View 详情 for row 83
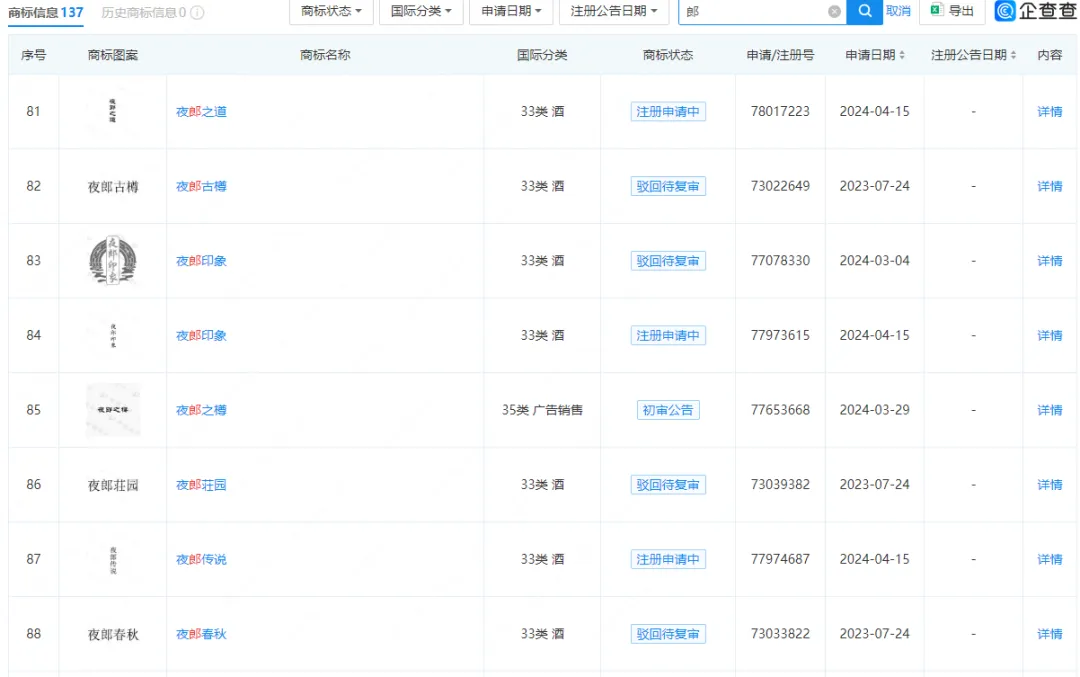 pyautogui.click(x=1050, y=261)
